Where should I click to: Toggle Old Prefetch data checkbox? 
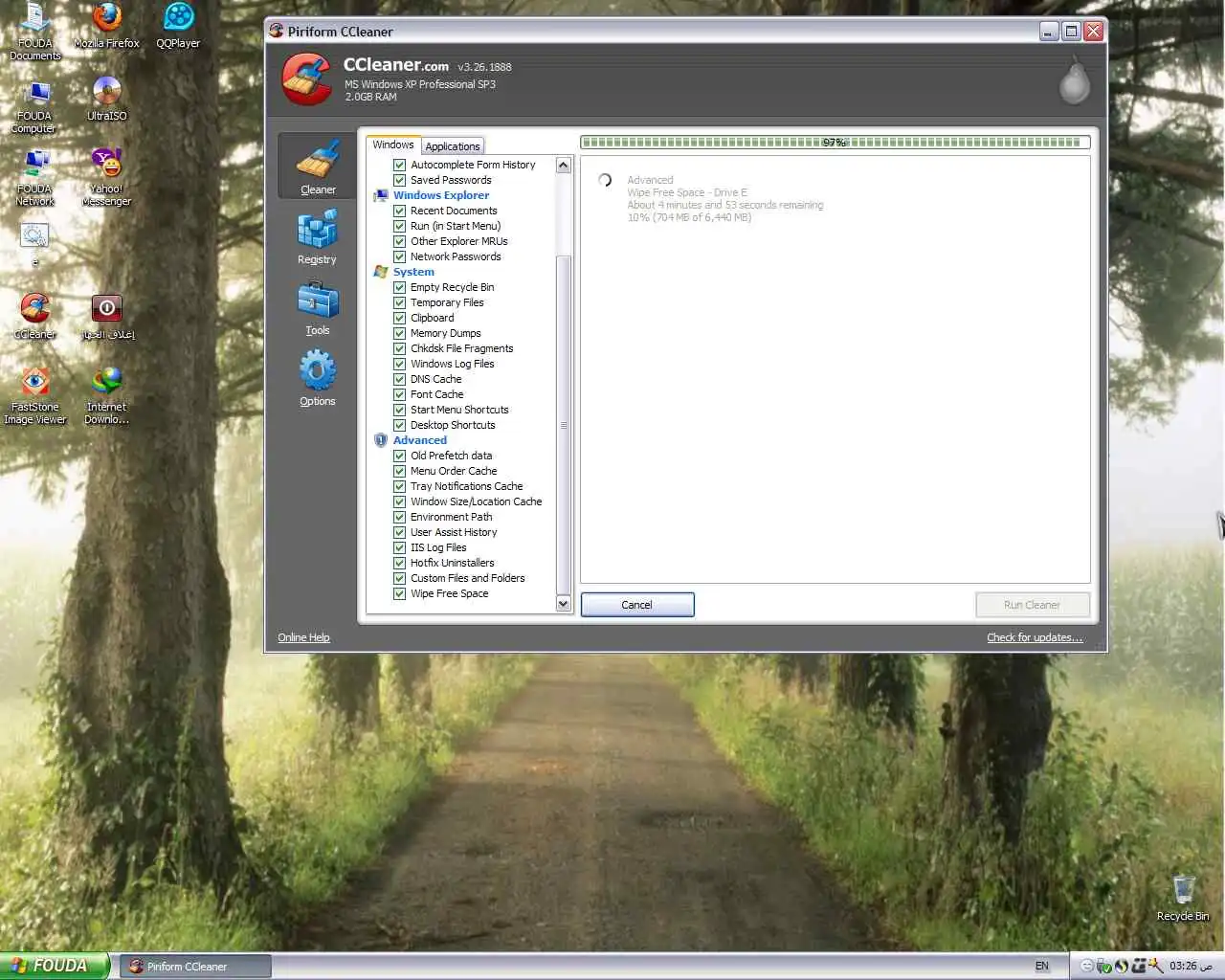[400, 456]
